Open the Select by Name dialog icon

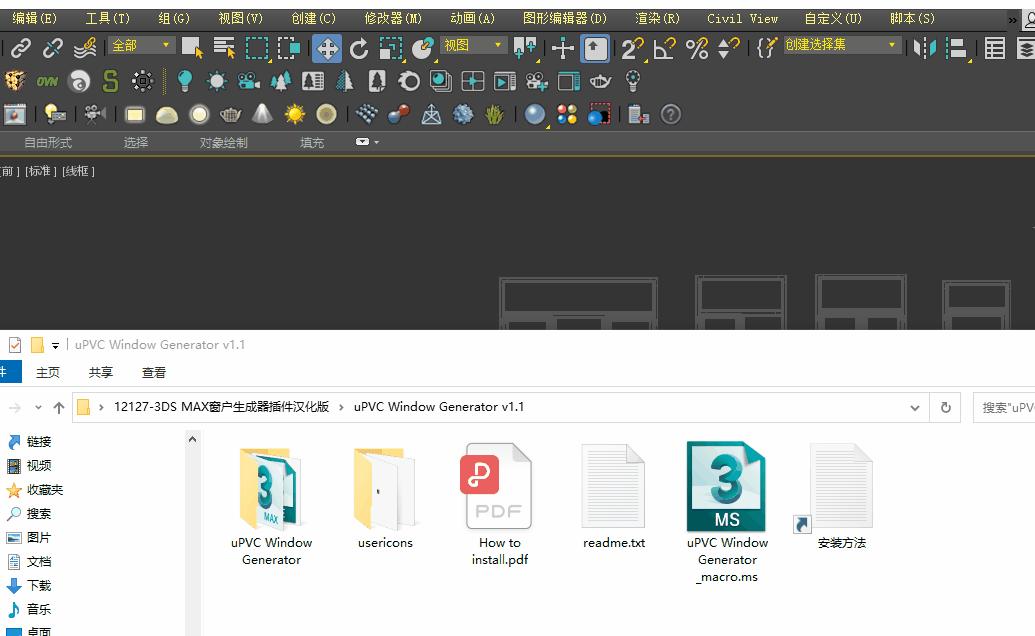[225, 44]
